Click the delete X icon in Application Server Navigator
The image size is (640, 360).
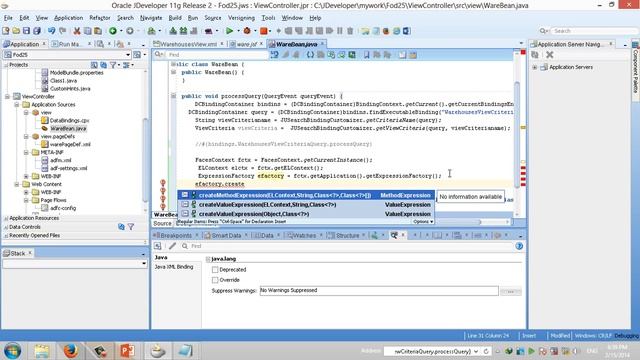click(549, 55)
